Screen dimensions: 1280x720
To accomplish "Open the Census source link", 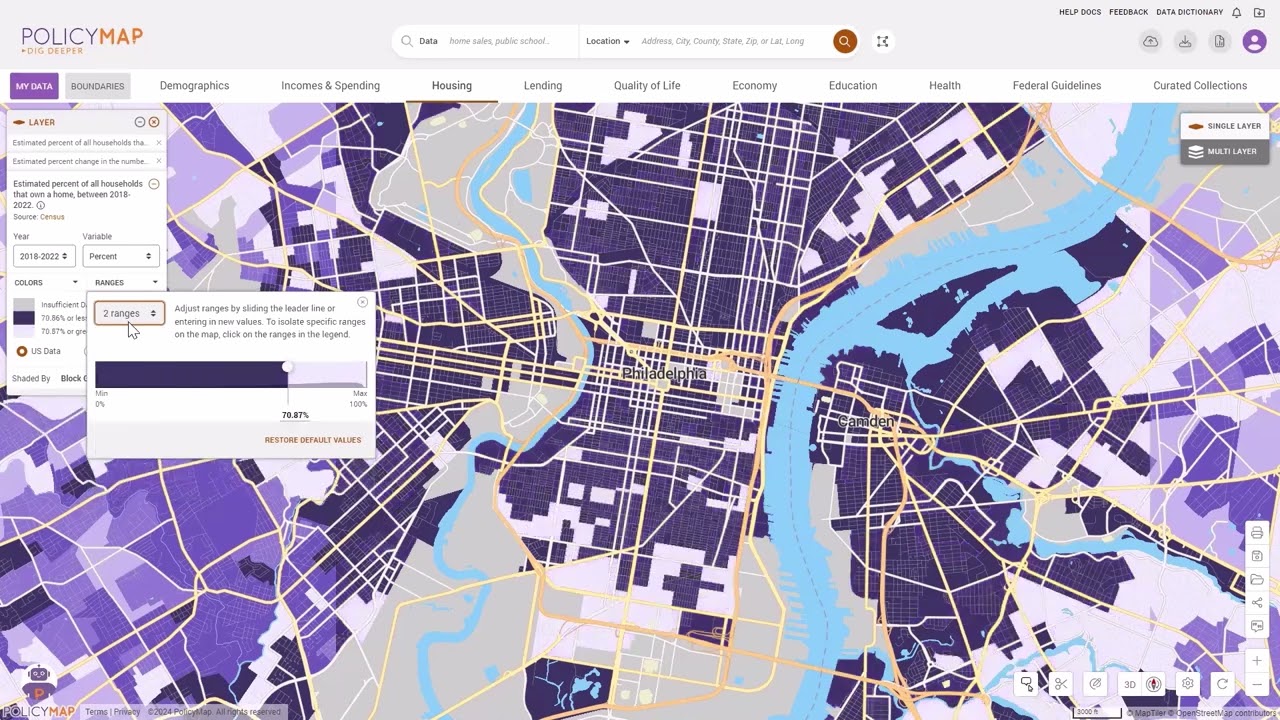I will tap(52, 217).
